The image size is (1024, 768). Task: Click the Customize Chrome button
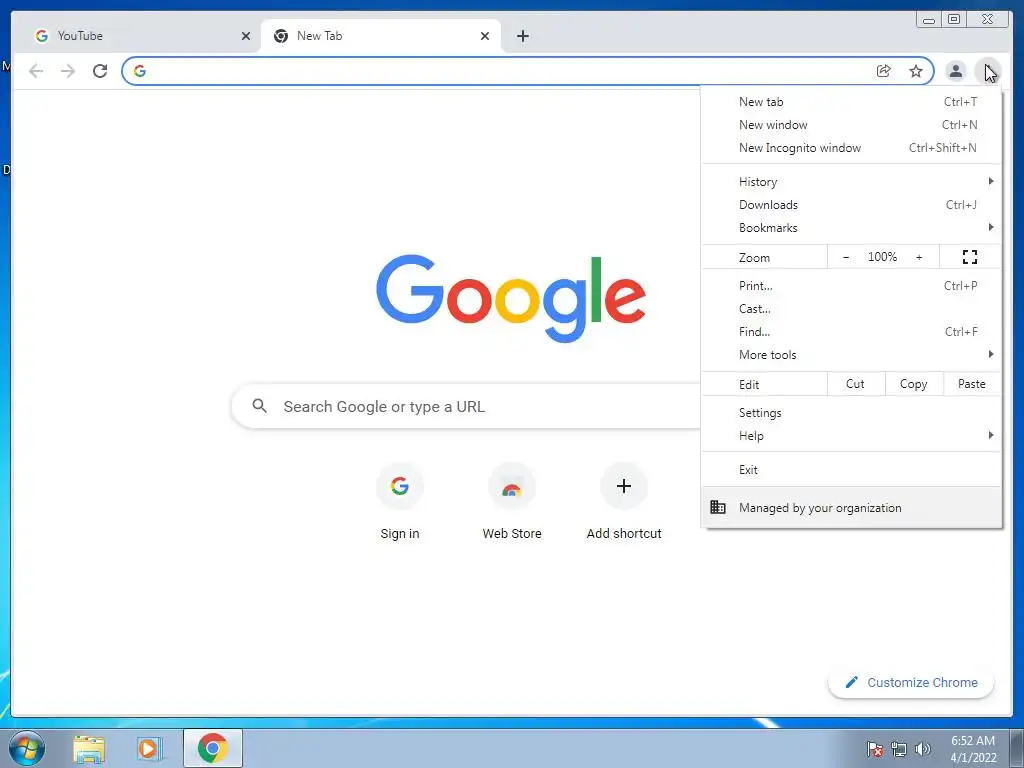tap(911, 682)
